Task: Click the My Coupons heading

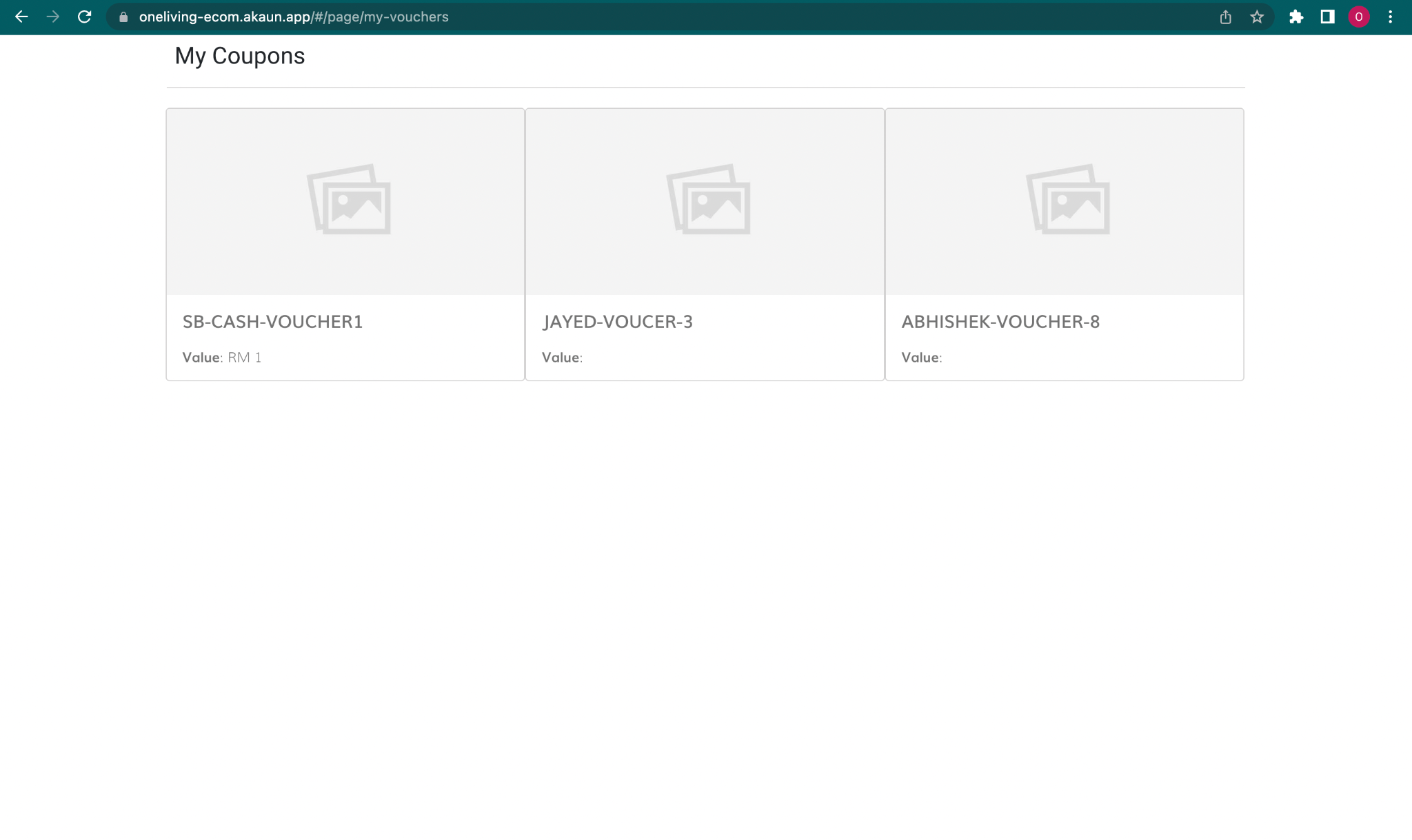Action: (x=239, y=56)
